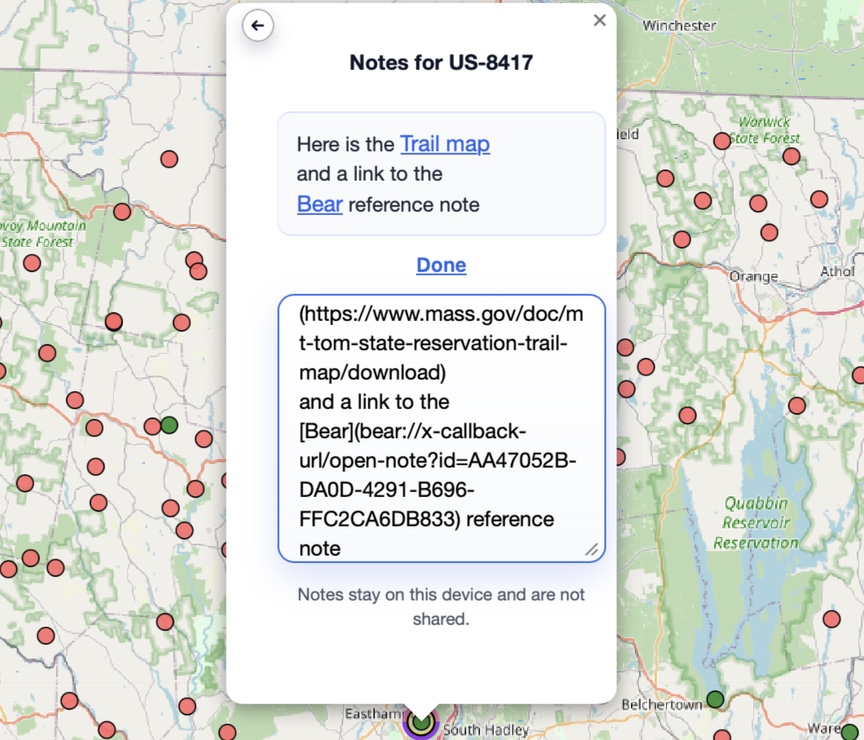Image resolution: width=864 pixels, height=740 pixels.
Task: Grab the text area resize handle
Action: coord(592,549)
